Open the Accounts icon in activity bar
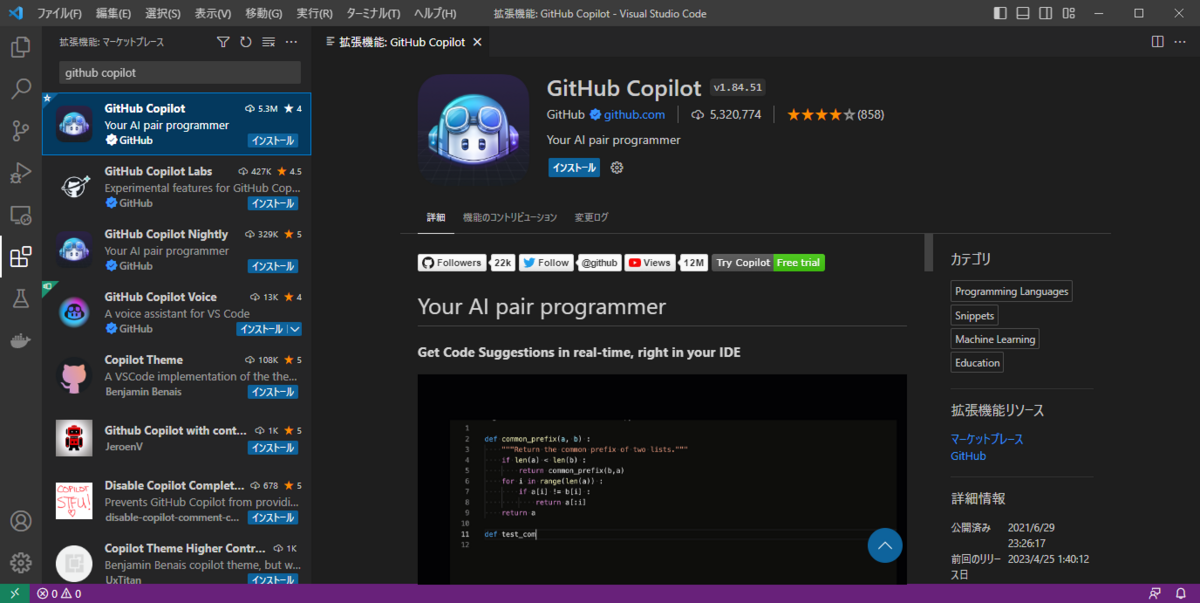1200x603 pixels. tap(21, 521)
